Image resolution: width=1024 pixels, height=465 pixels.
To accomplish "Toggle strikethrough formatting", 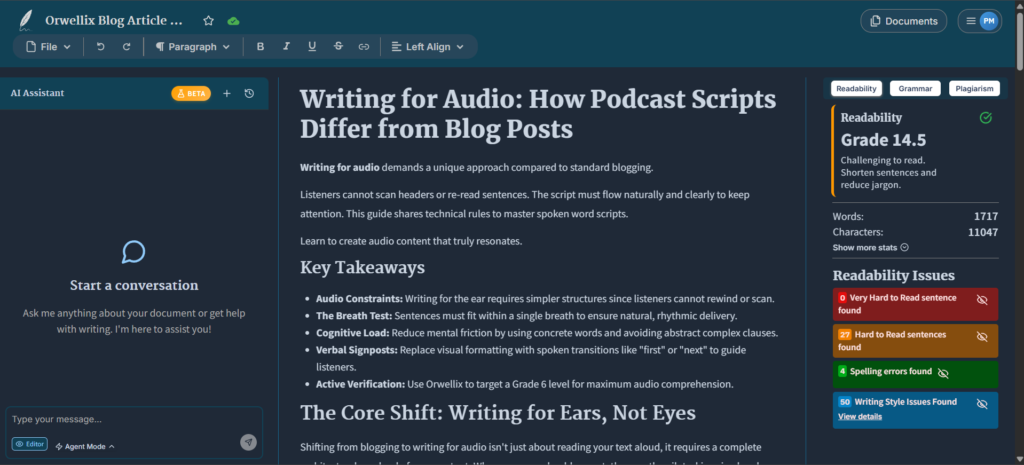I will (x=338, y=47).
